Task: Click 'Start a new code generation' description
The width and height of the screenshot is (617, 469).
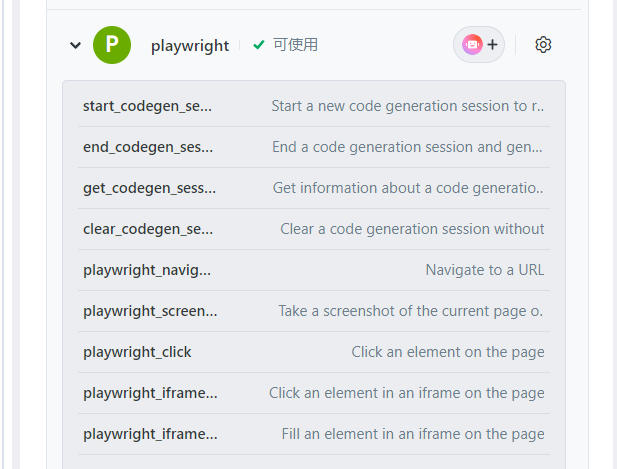Action: [x=408, y=106]
